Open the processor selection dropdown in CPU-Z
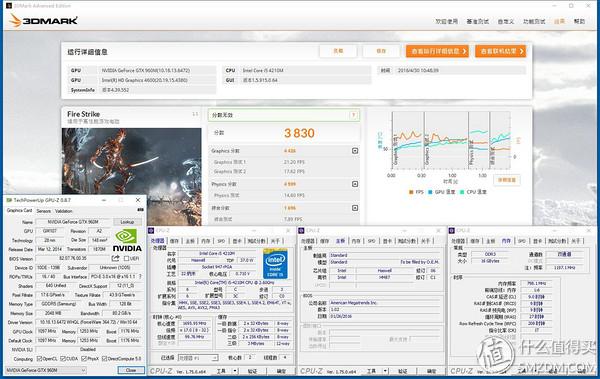This screenshot has height=379, width=600. pos(198,358)
